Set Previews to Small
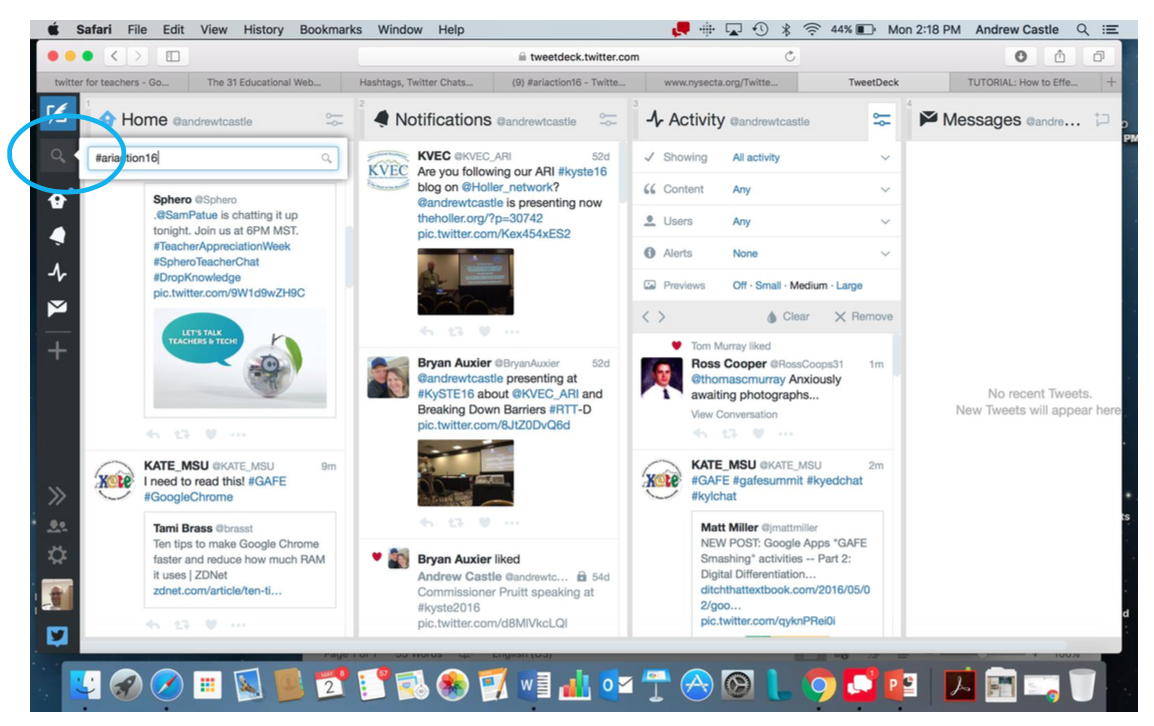This screenshot has height=726, width=1154. tap(768, 285)
